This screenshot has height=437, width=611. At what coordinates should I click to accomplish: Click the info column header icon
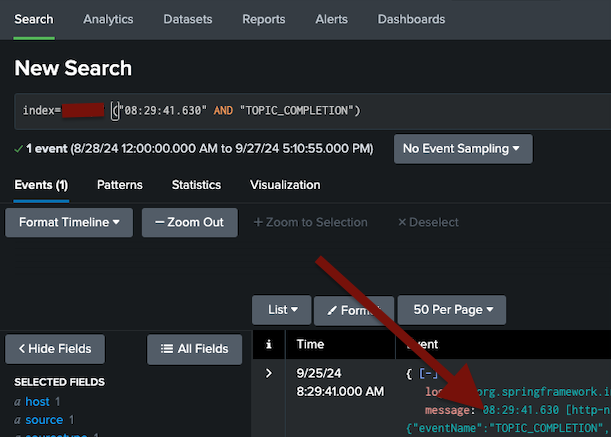(x=268, y=344)
